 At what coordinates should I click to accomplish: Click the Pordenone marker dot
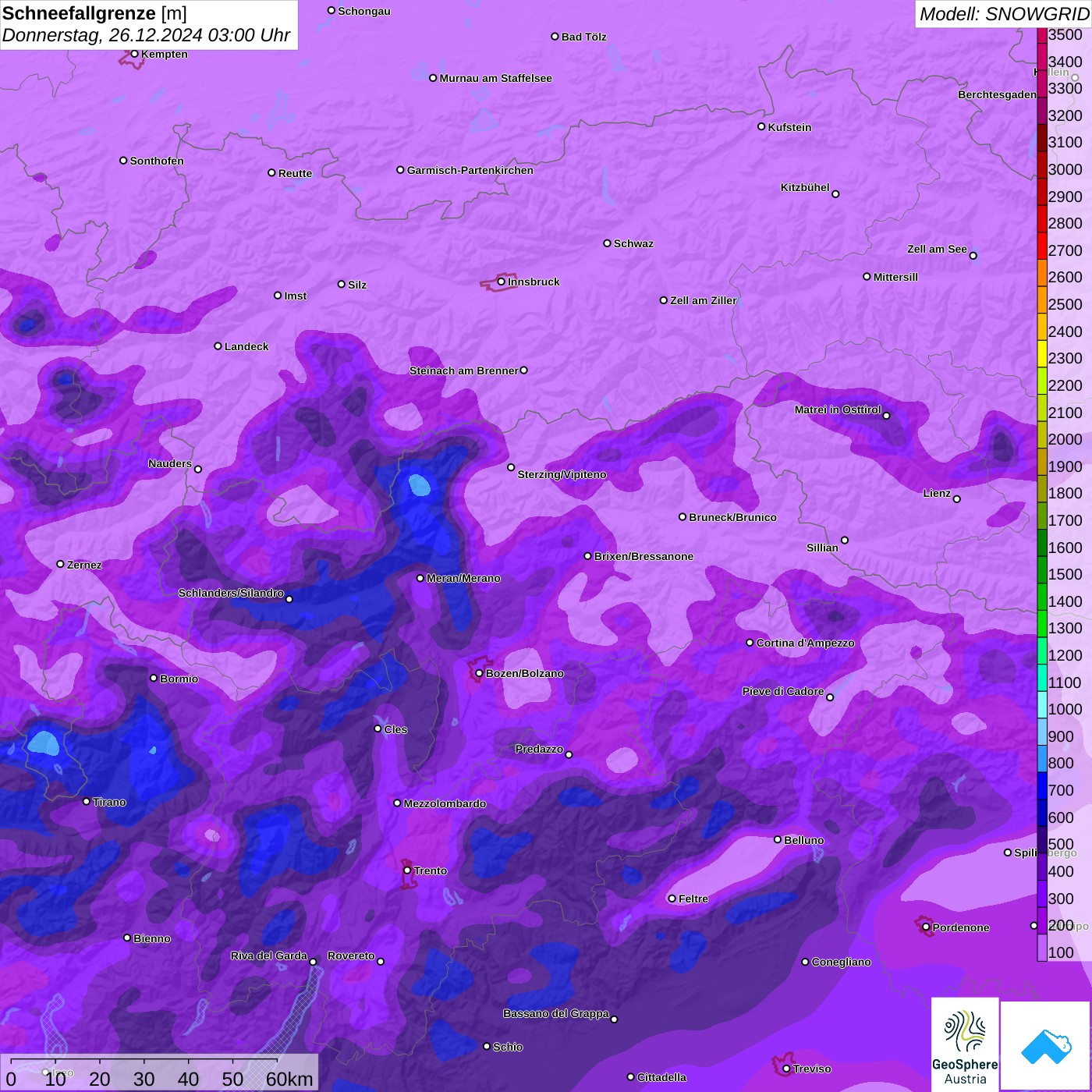pyautogui.click(x=927, y=927)
